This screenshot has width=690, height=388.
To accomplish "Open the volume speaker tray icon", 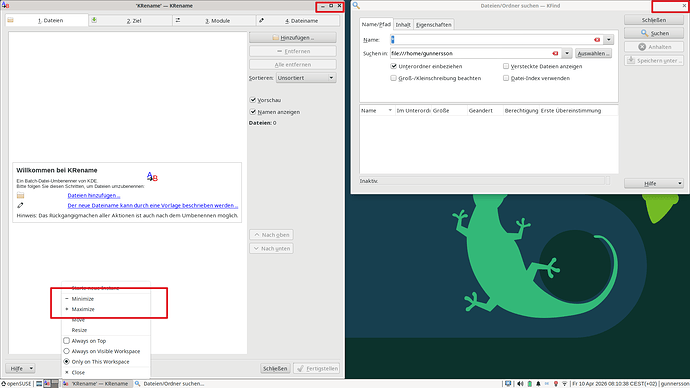I will click(x=520, y=384).
